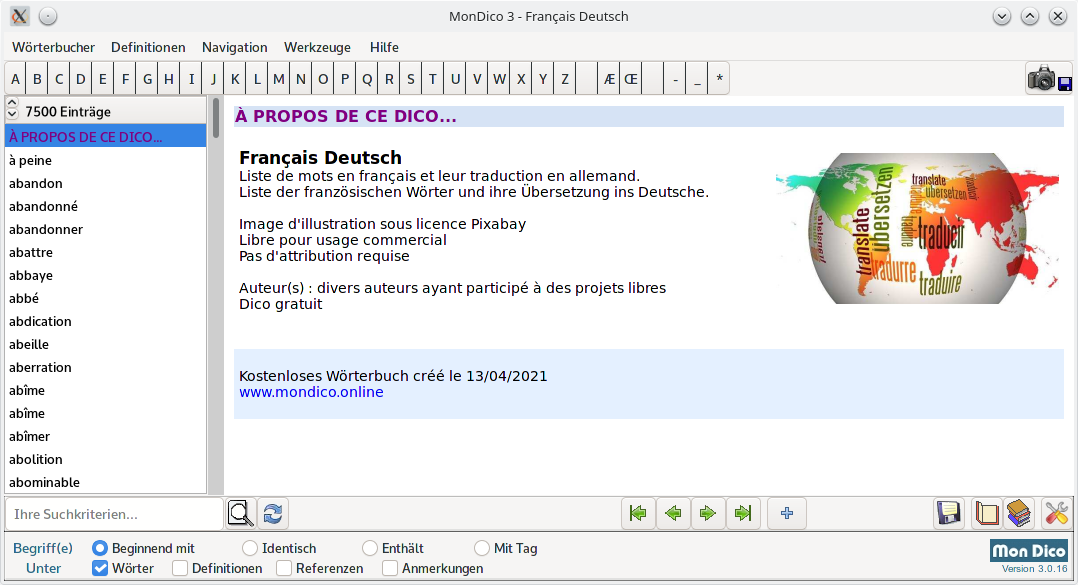This screenshot has width=1078, height=585.
Task: Filter by letter Q
Action: (367, 79)
